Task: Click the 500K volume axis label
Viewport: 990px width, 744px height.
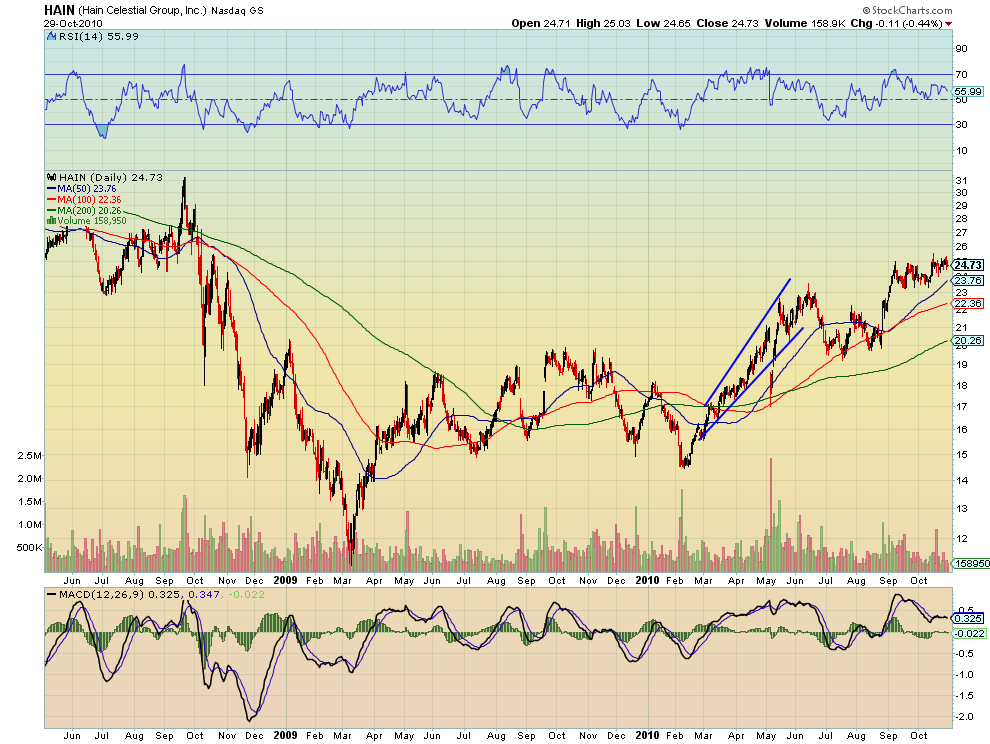Action: point(29,548)
